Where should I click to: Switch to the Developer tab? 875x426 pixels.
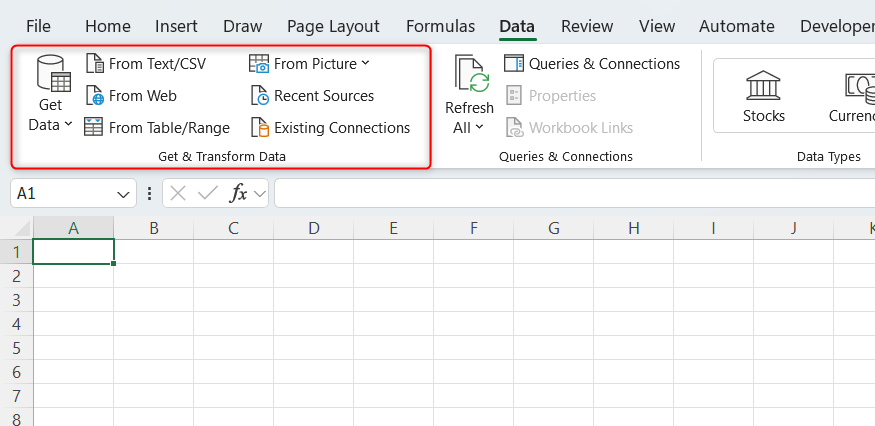[837, 26]
